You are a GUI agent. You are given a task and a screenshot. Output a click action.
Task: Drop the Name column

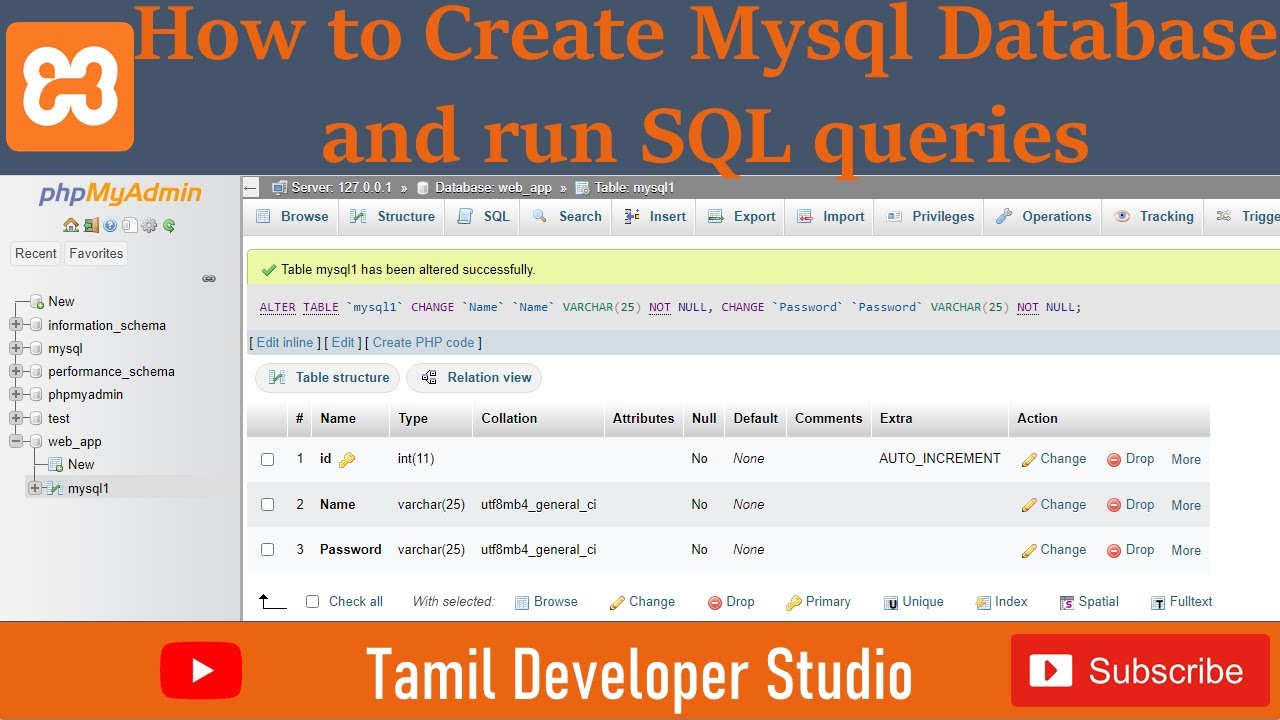(x=1130, y=505)
